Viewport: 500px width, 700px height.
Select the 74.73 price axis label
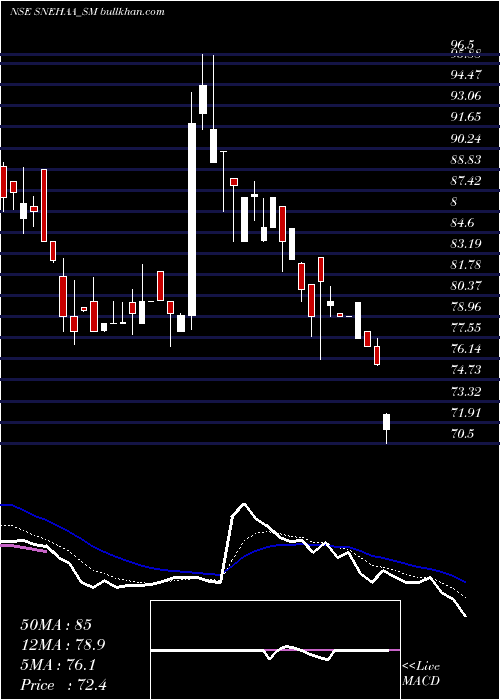click(466, 370)
